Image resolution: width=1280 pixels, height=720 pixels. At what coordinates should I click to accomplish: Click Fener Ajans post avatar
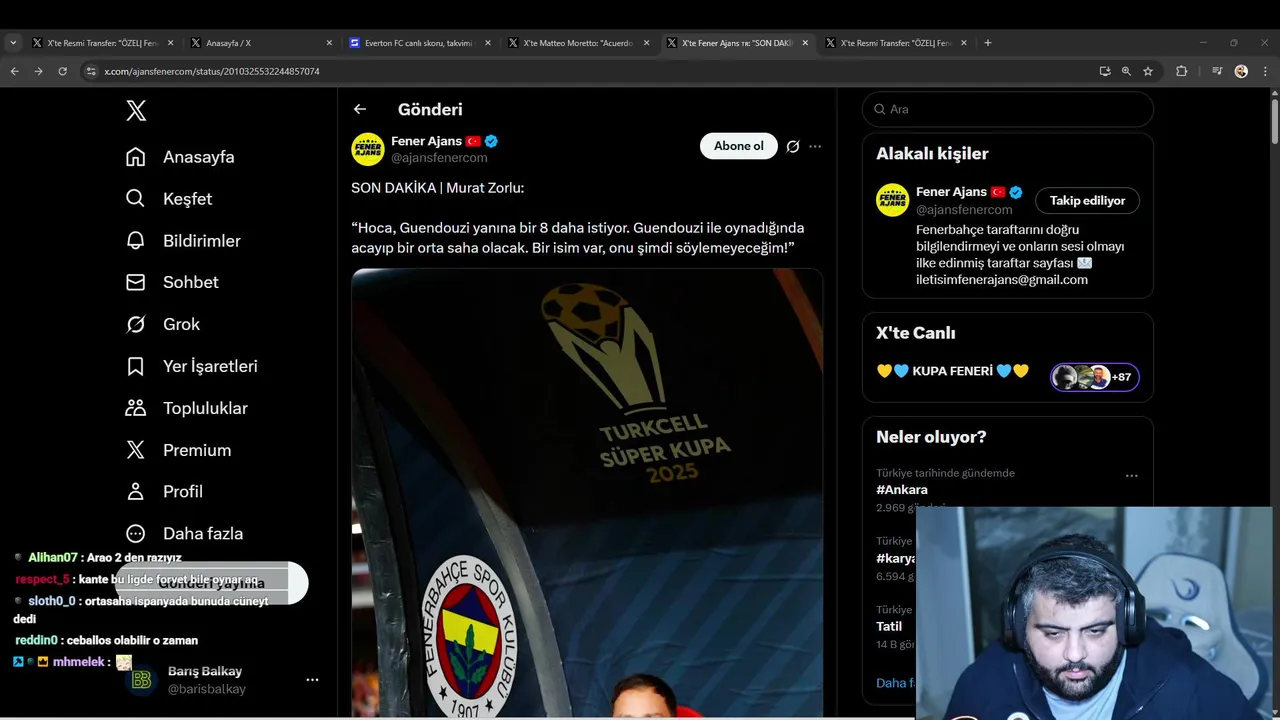click(x=368, y=149)
